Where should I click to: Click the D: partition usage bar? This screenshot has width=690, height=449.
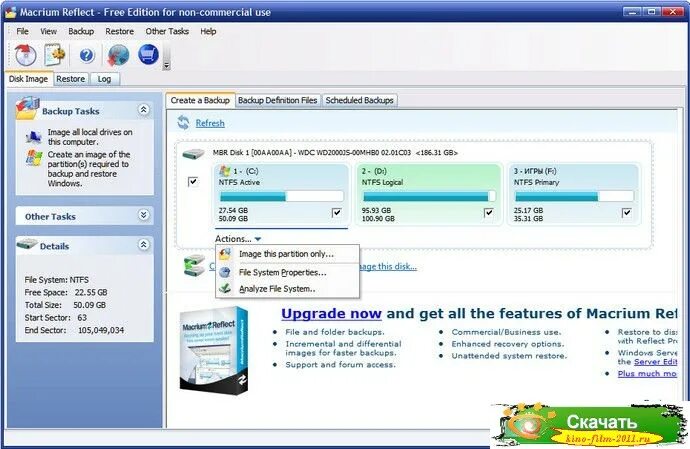point(429,196)
